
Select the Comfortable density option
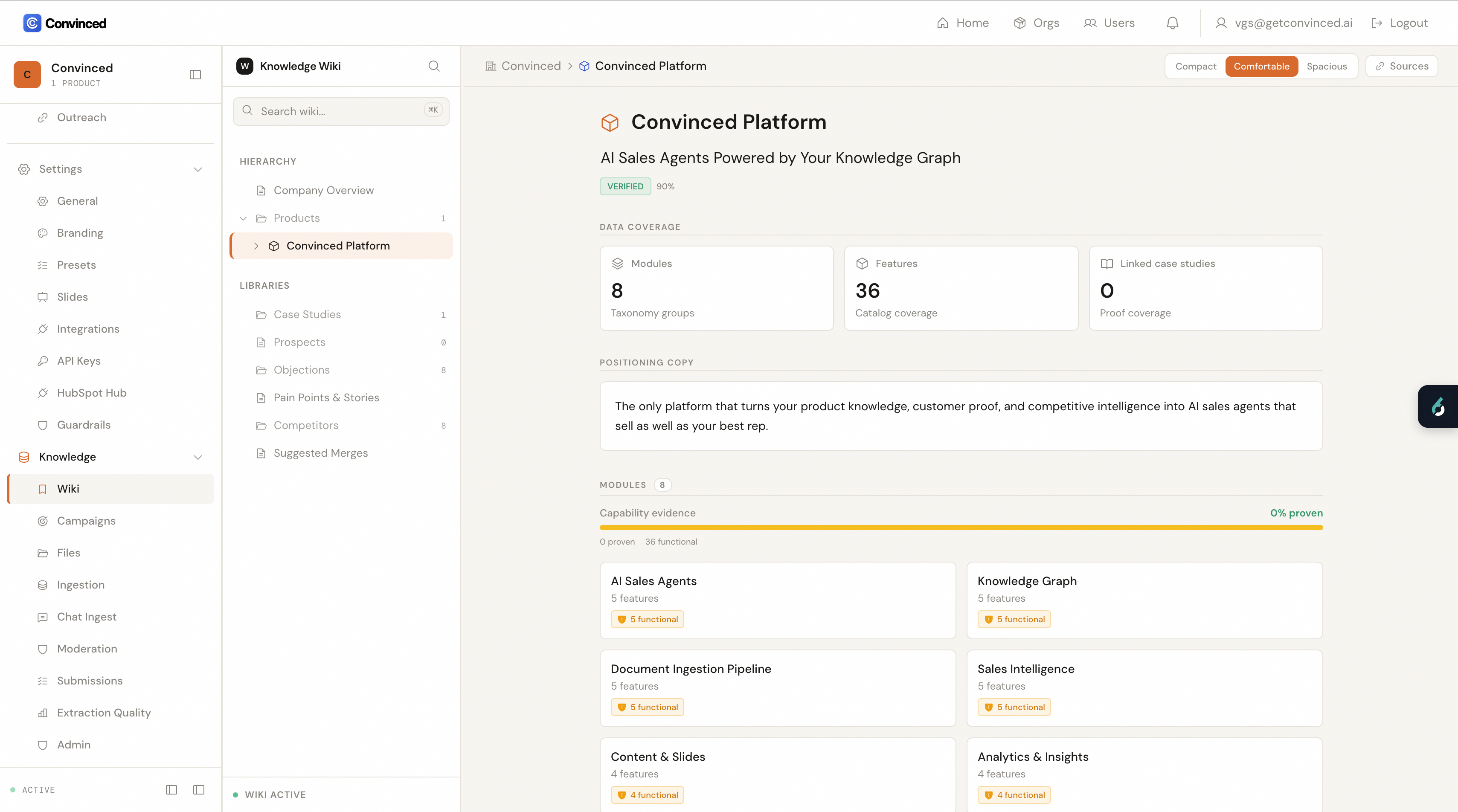click(x=1262, y=66)
